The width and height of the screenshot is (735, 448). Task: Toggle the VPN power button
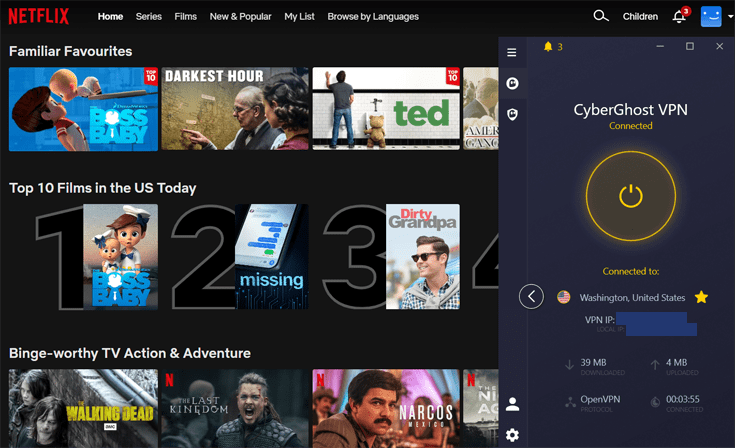630,196
